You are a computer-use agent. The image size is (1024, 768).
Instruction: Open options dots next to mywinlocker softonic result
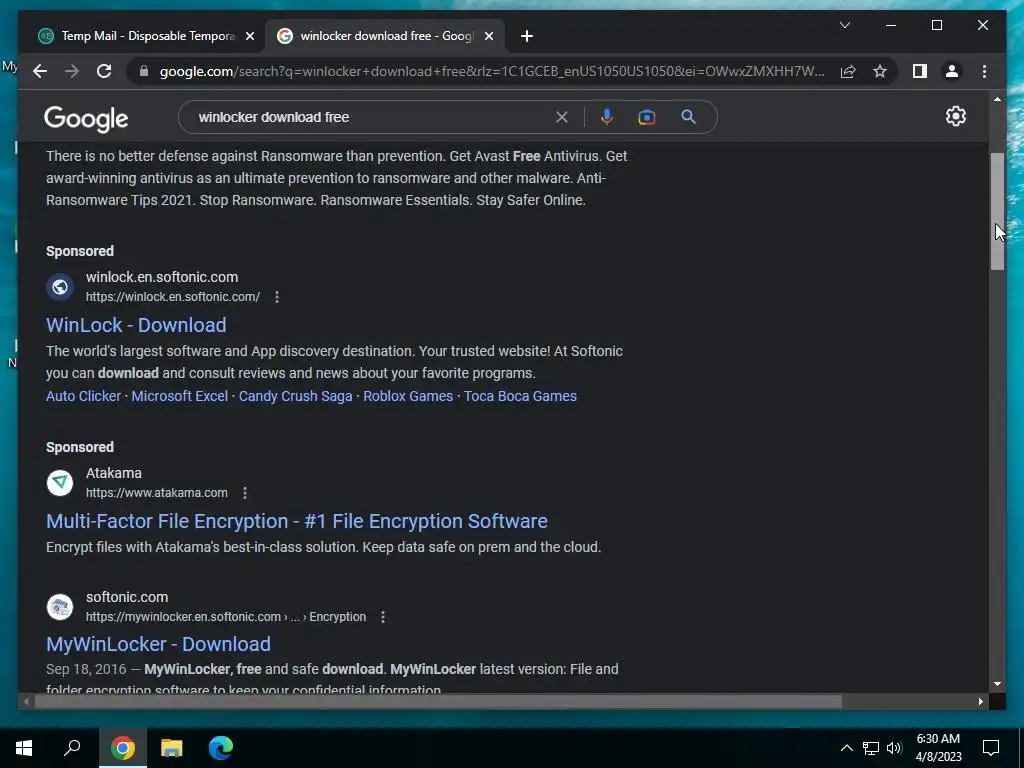point(383,617)
